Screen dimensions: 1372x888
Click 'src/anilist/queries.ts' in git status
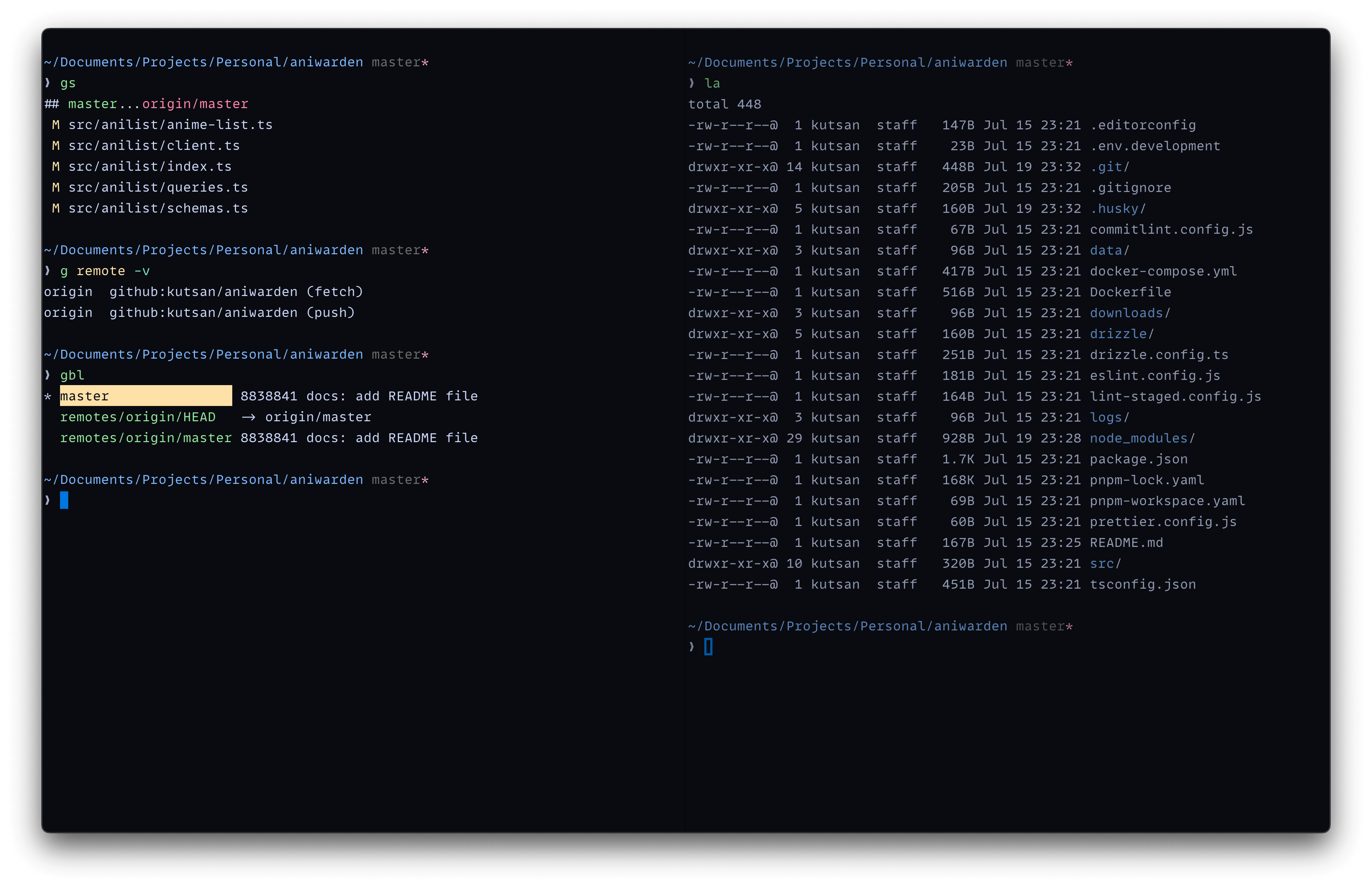point(158,187)
